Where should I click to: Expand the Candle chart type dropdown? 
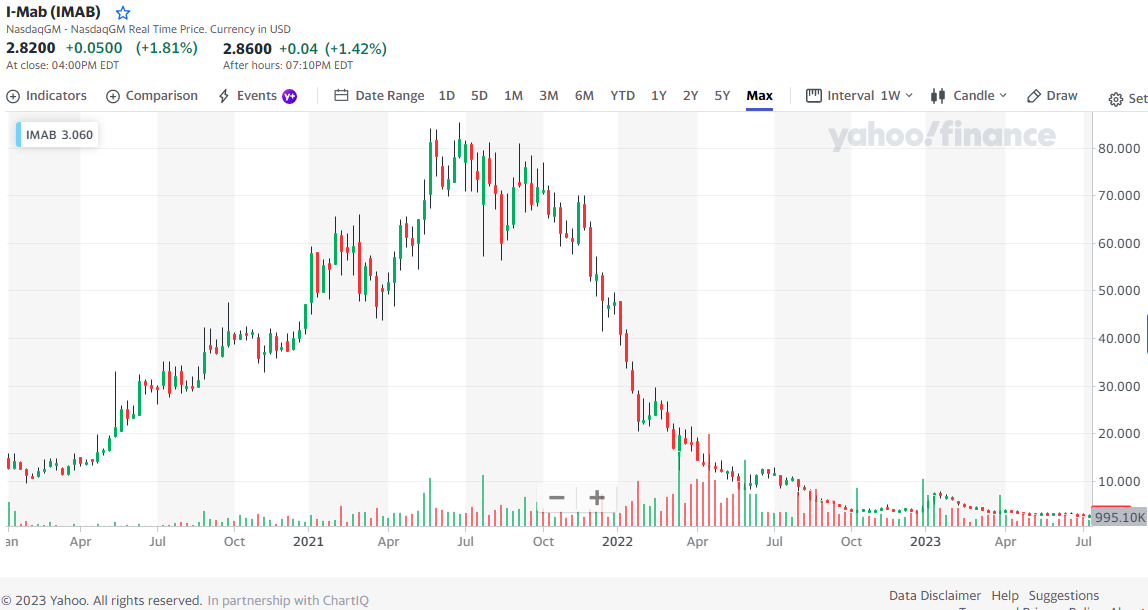coord(969,96)
